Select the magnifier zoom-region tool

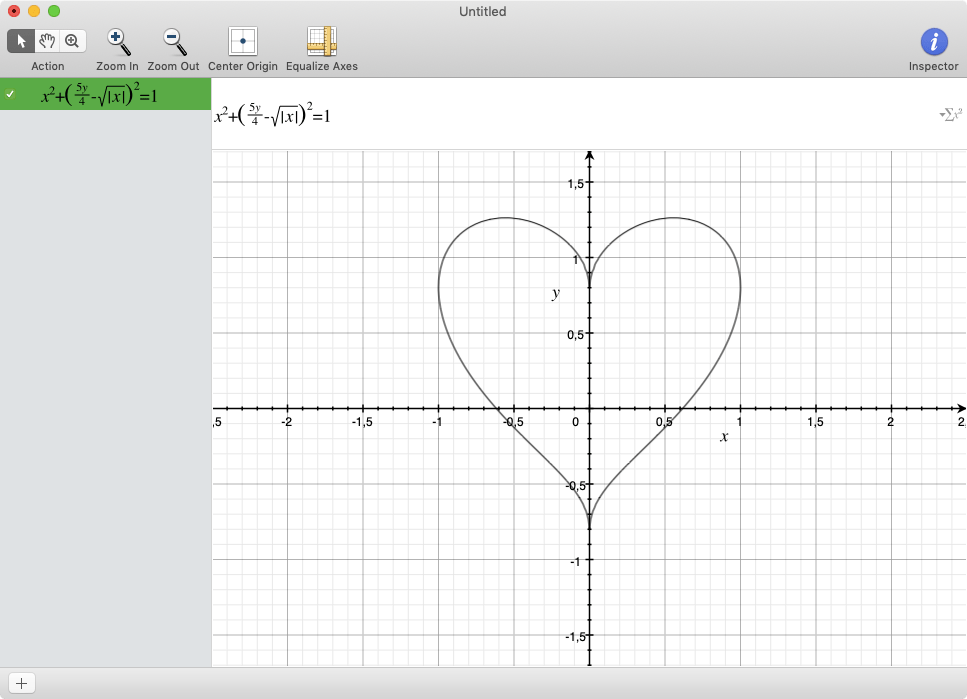(72, 41)
